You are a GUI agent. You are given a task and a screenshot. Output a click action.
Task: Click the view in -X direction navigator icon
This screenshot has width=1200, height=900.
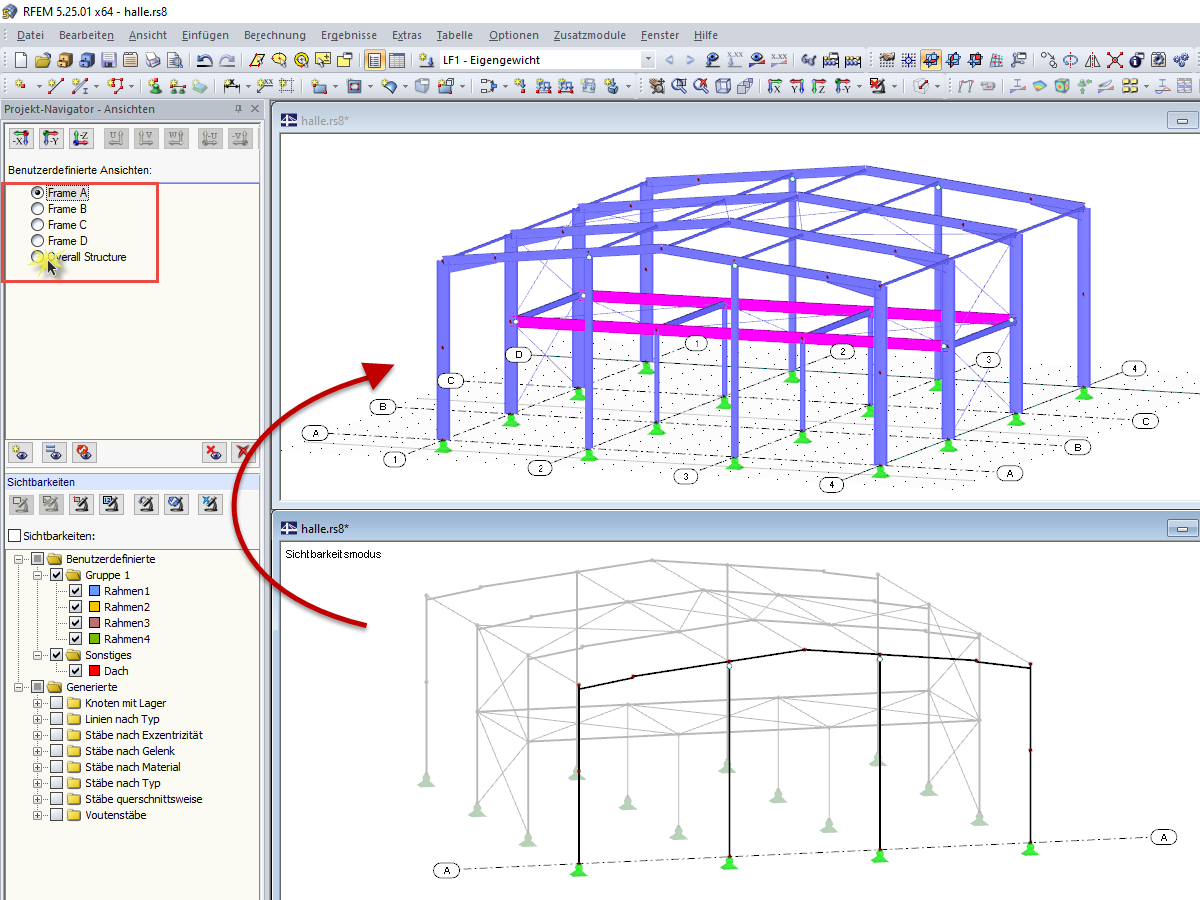22,138
